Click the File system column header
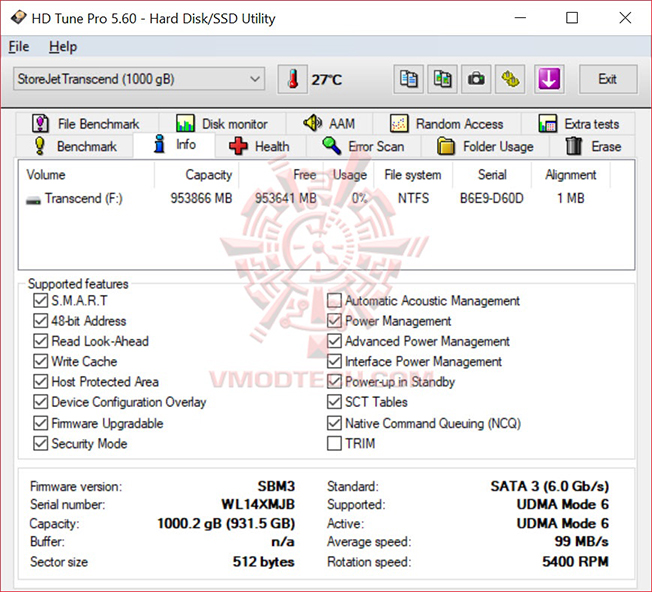Viewport: 652px width, 592px height. coord(413,175)
